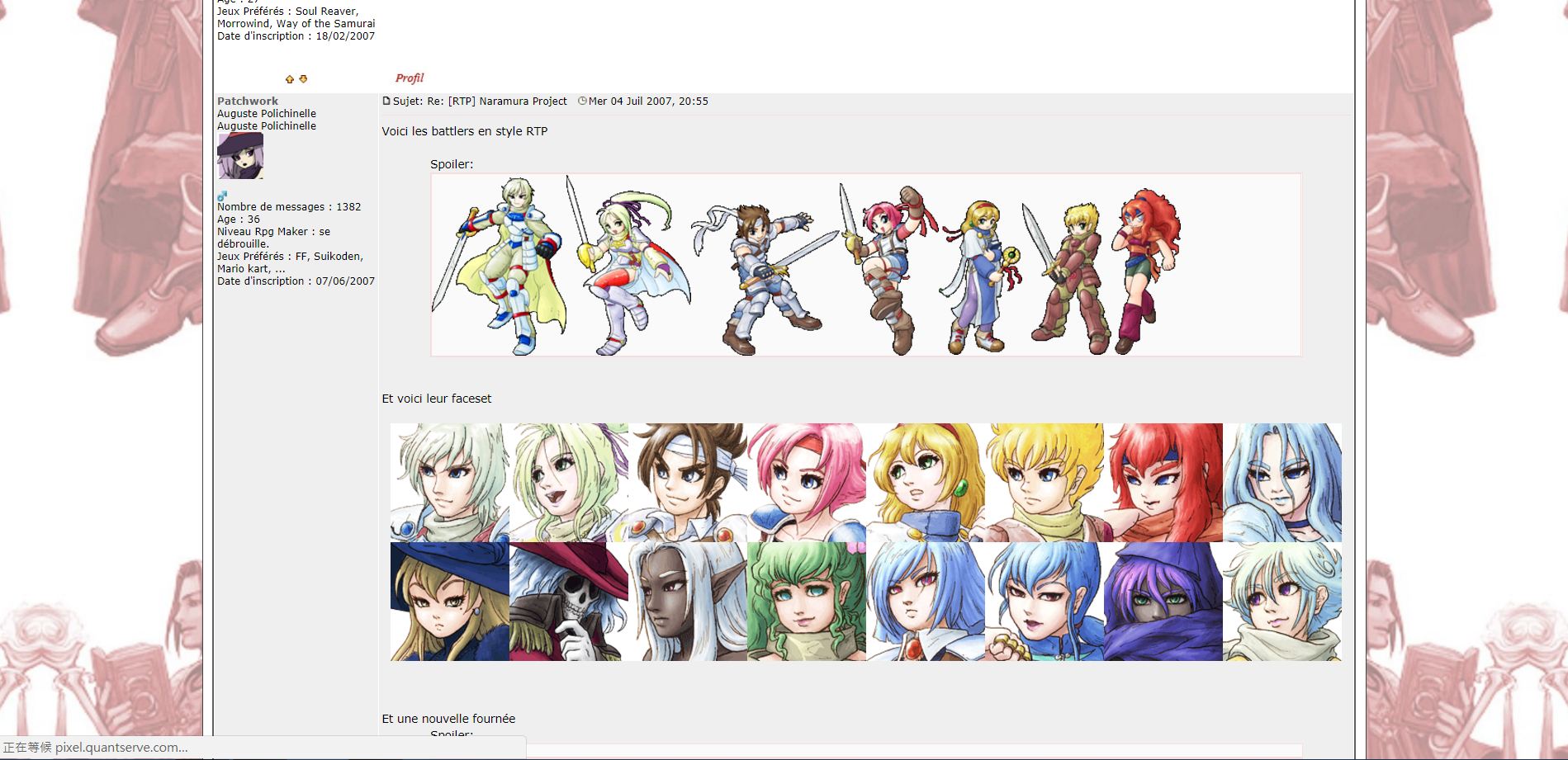Click the blue-haired woman with rings portrait
1568x760 pixels.
[x=1045, y=602]
